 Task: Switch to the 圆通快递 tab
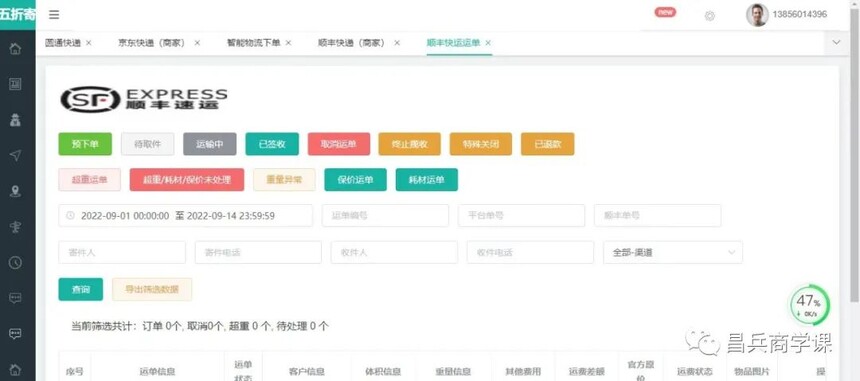tap(63, 43)
